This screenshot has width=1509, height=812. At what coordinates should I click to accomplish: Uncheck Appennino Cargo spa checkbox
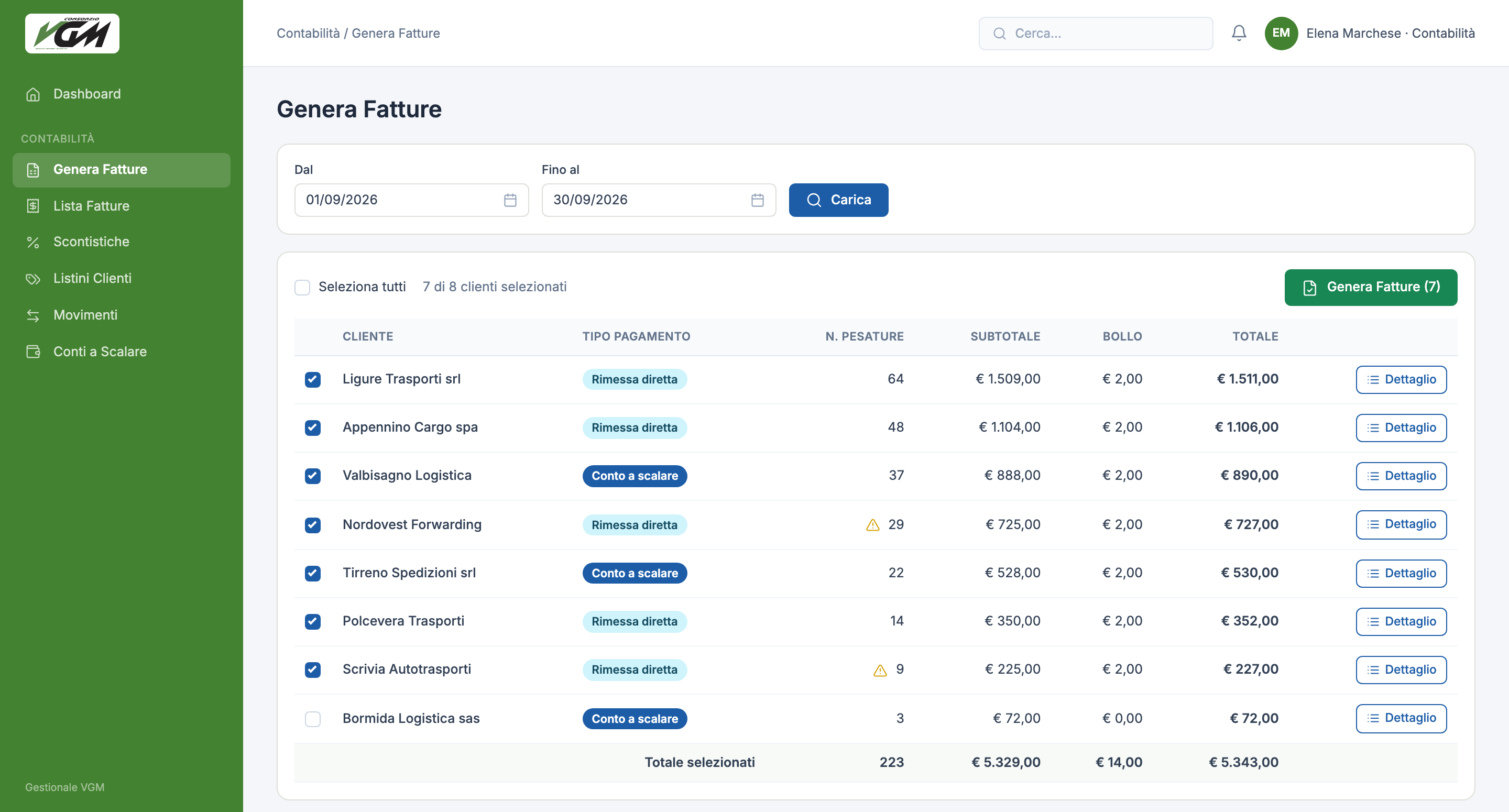[312, 427]
